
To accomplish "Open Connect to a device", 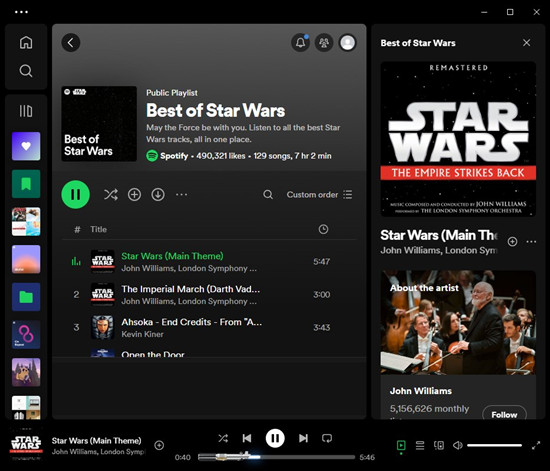I will (439, 445).
